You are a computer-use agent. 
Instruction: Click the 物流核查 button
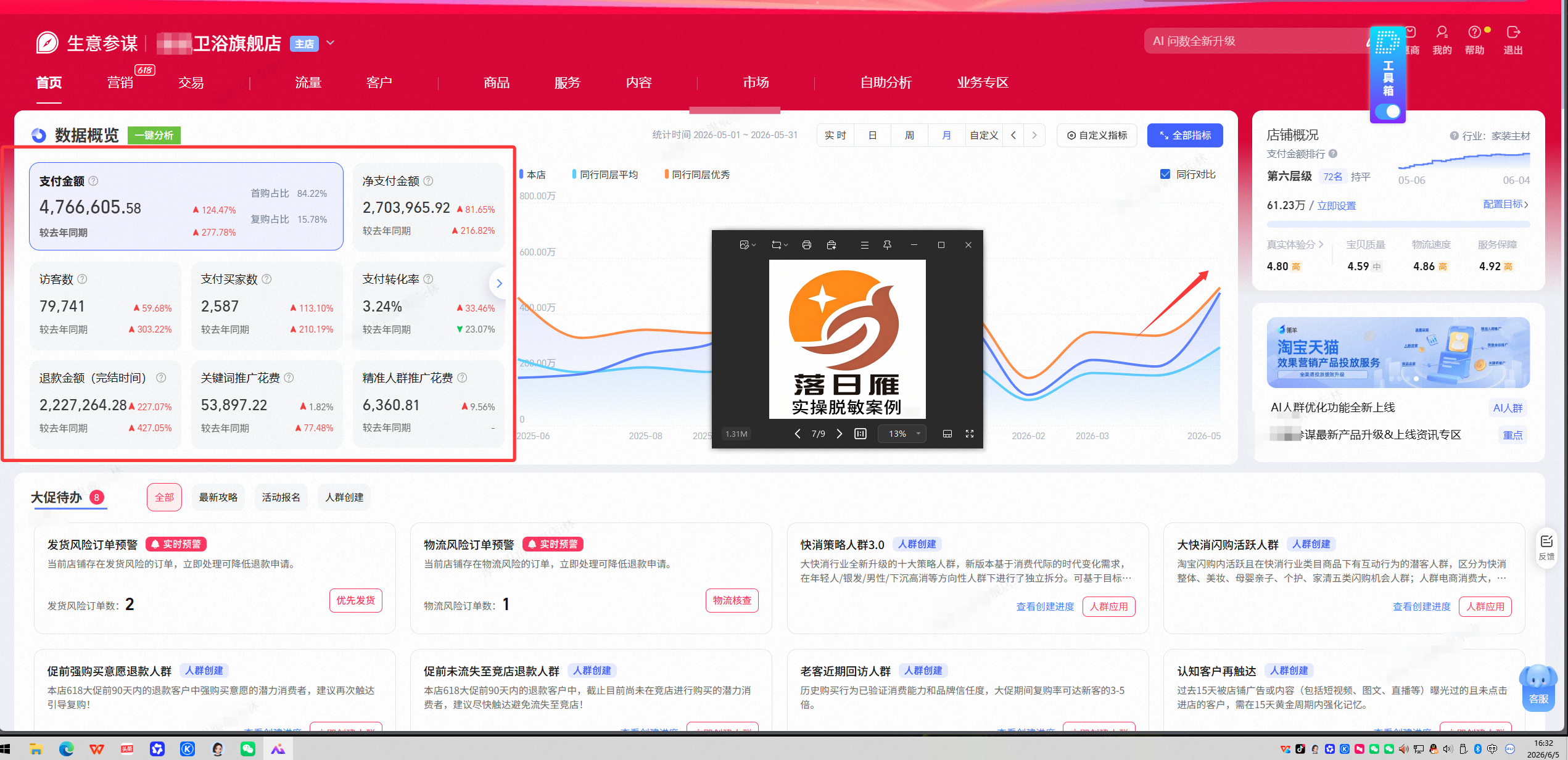[x=732, y=600]
